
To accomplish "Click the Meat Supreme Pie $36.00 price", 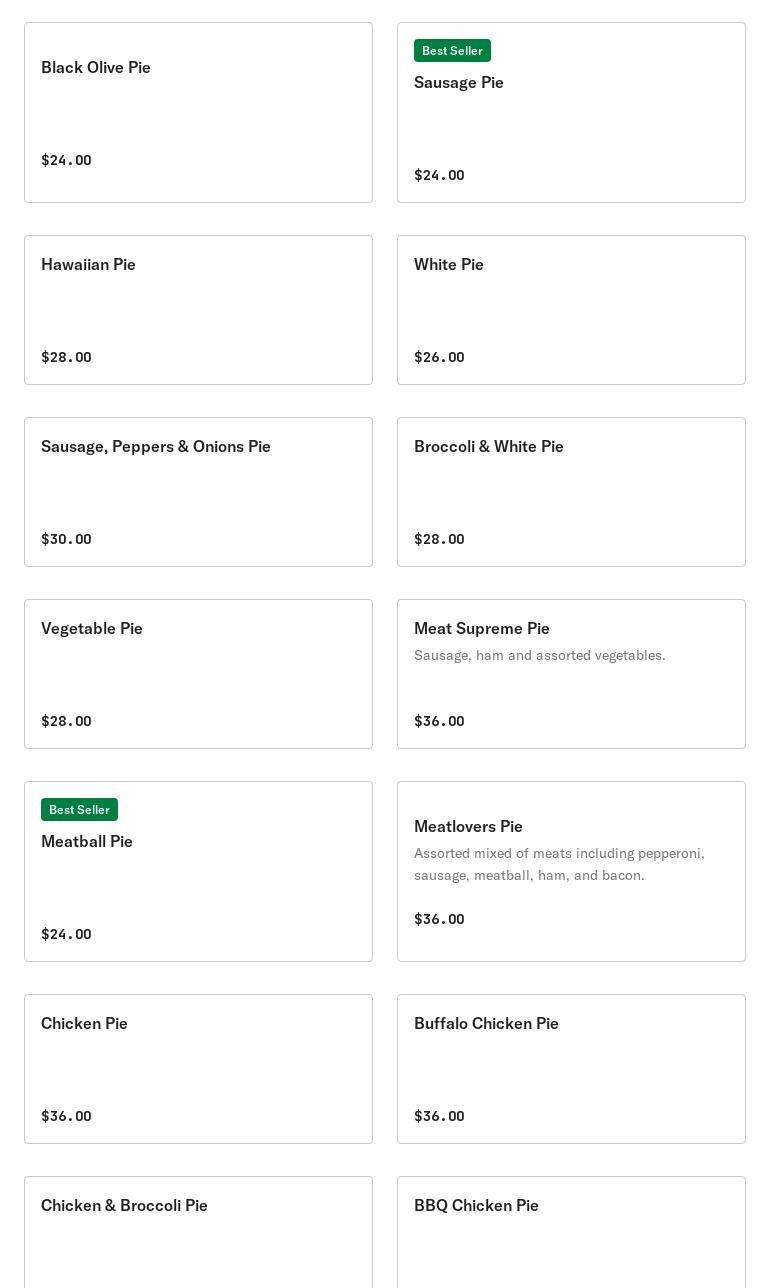I will (439, 721).
